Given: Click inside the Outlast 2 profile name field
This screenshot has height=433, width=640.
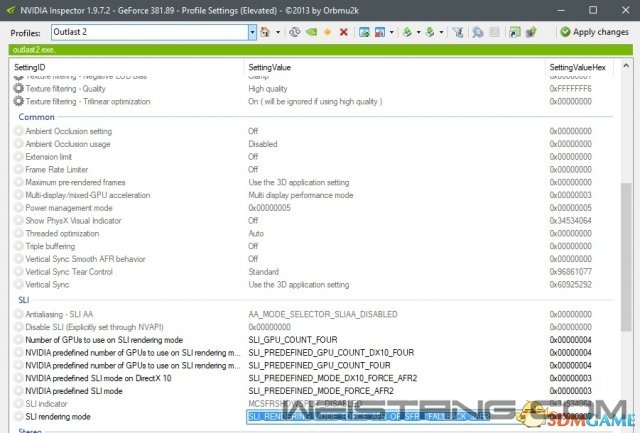Looking at the screenshot, I should coord(149,32).
